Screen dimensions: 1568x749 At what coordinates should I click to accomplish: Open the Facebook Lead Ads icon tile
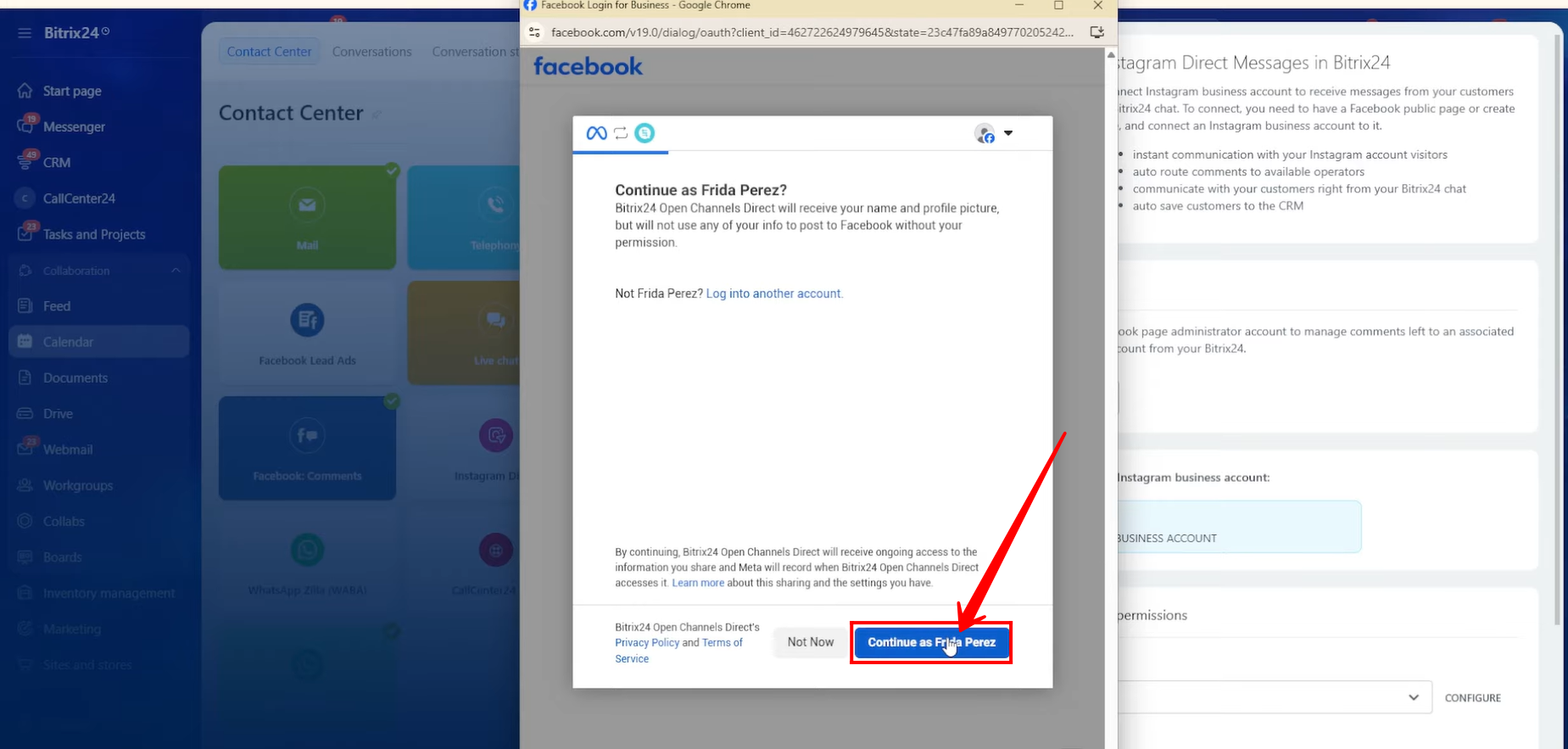tap(307, 321)
